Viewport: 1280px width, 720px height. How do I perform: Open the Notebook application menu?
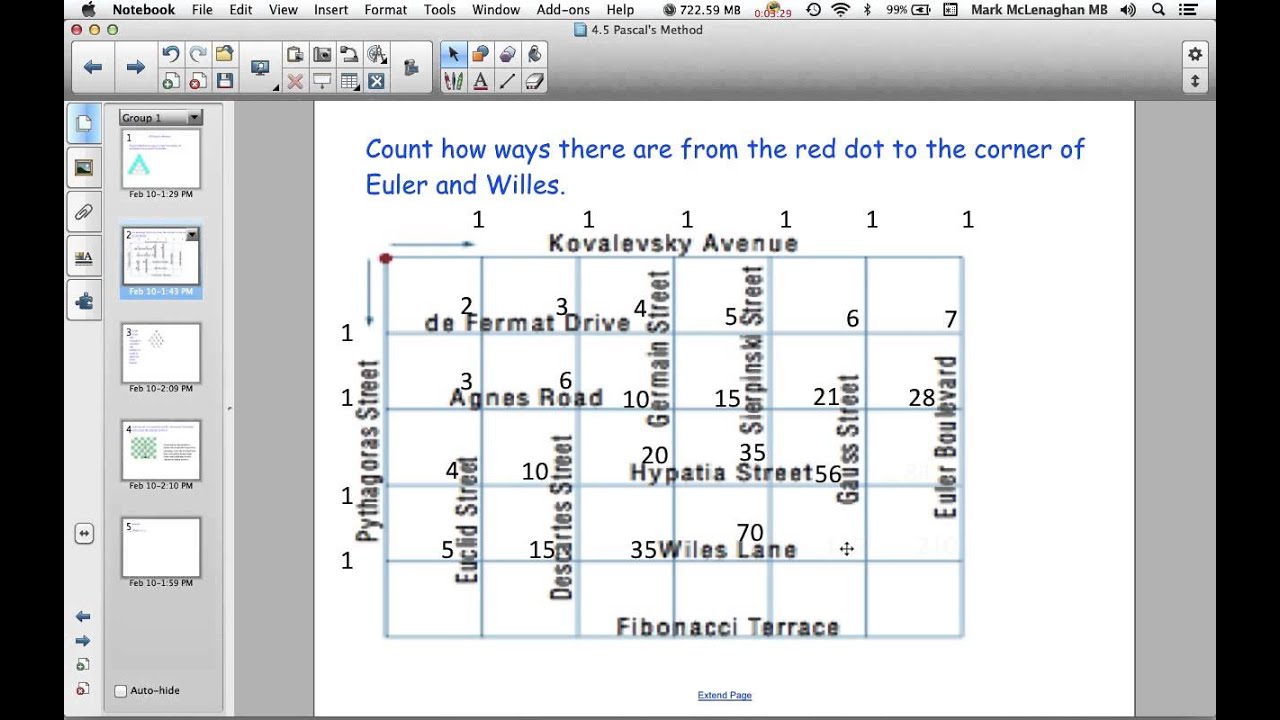144,9
